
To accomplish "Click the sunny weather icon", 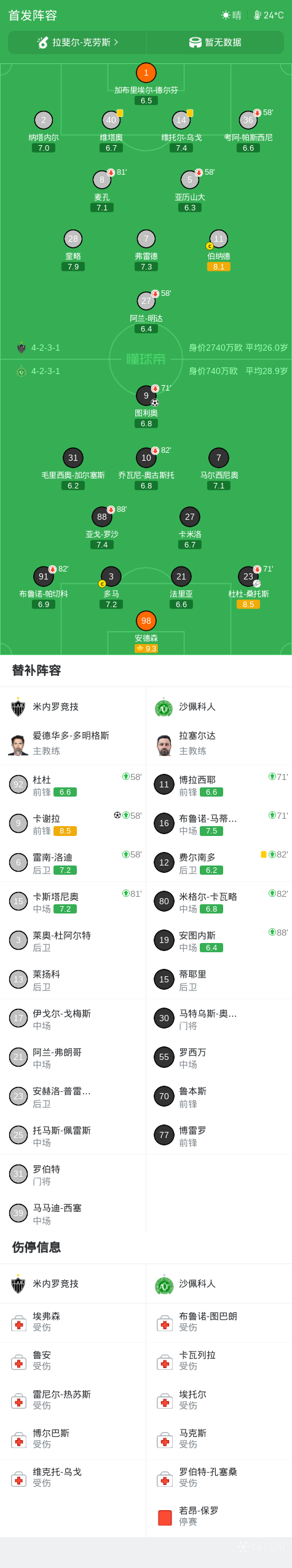I will tap(226, 15).
